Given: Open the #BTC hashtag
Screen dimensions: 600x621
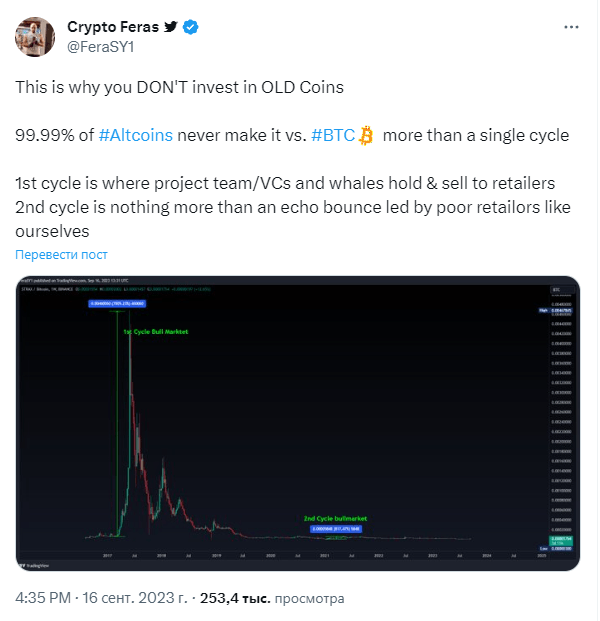Looking at the screenshot, I should pyautogui.click(x=332, y=135).
